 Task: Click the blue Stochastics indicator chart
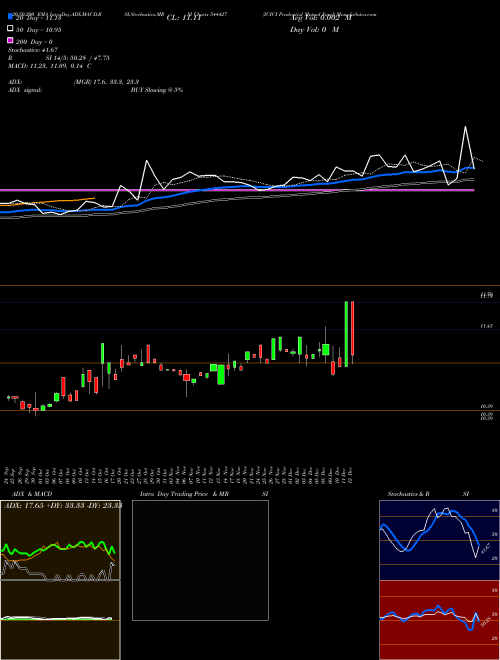(439, 540)
